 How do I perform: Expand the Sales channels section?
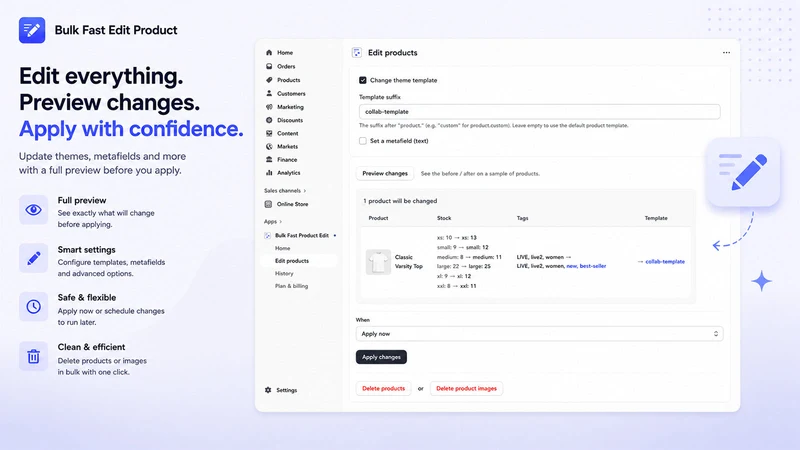(285, 191)
